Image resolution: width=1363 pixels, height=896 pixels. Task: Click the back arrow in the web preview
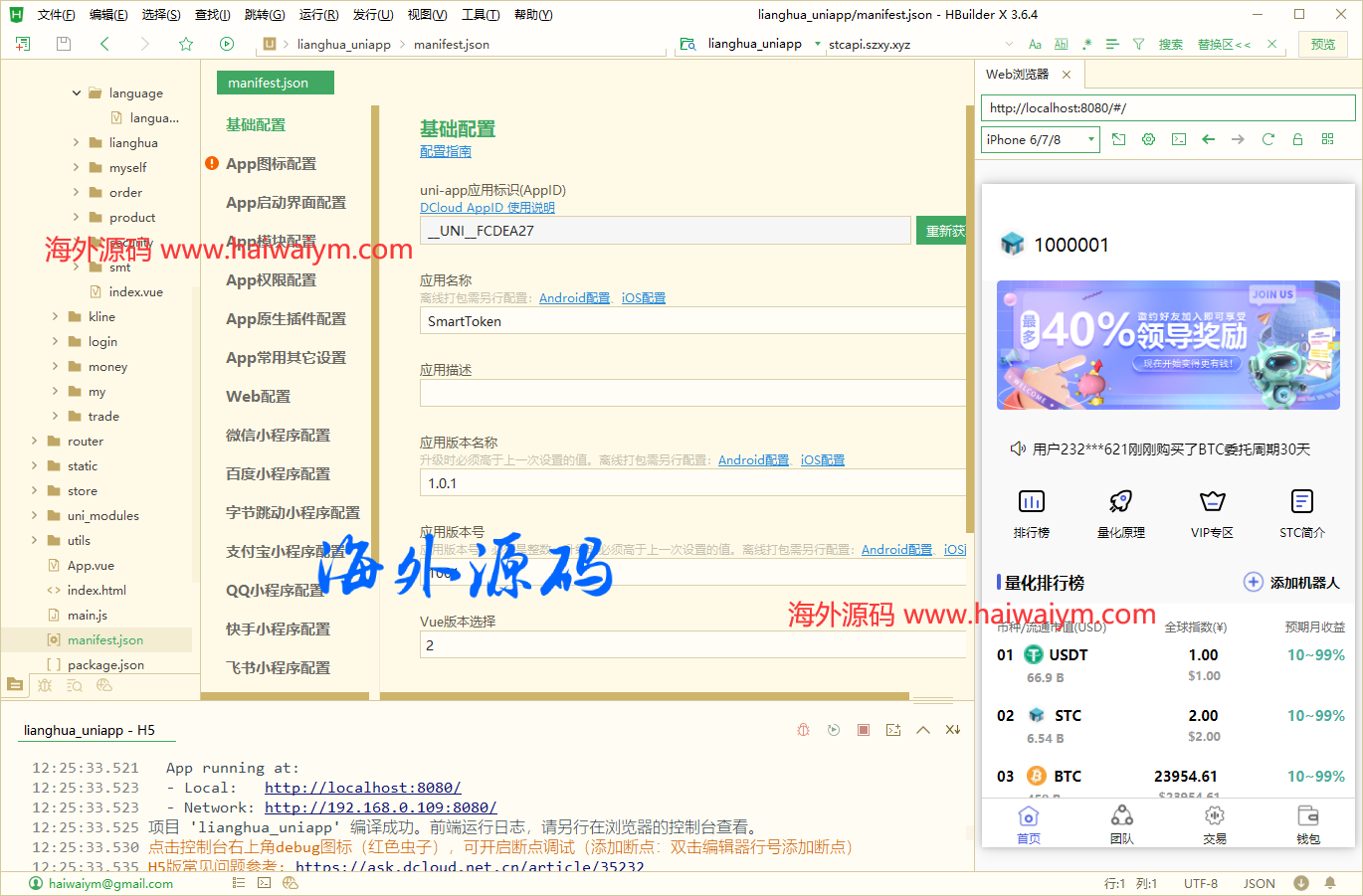point(1209,140)
